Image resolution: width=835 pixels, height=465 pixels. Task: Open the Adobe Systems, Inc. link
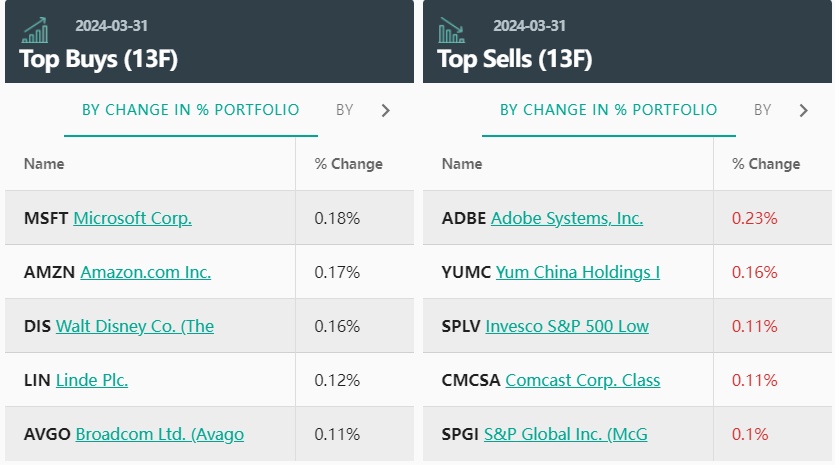click(x=567, y=218)
